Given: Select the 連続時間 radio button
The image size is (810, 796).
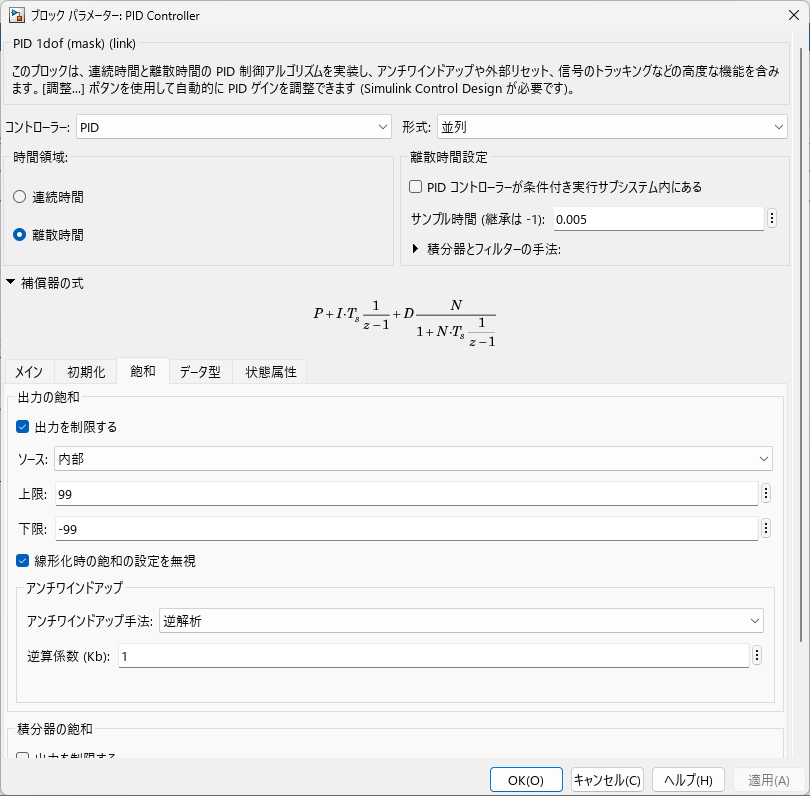Looking at the screenshot, I should pyautogui.click(x=20, y=197).
